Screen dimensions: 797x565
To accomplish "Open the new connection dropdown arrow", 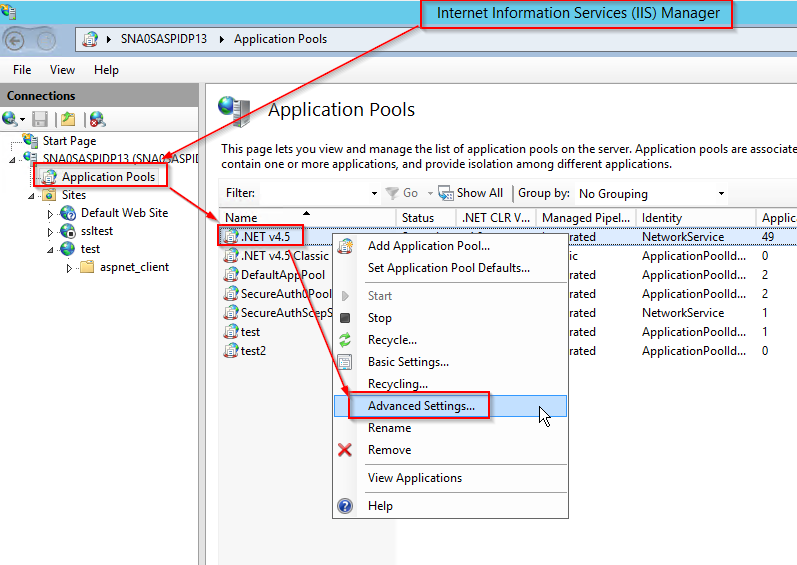I will [22, 120].
